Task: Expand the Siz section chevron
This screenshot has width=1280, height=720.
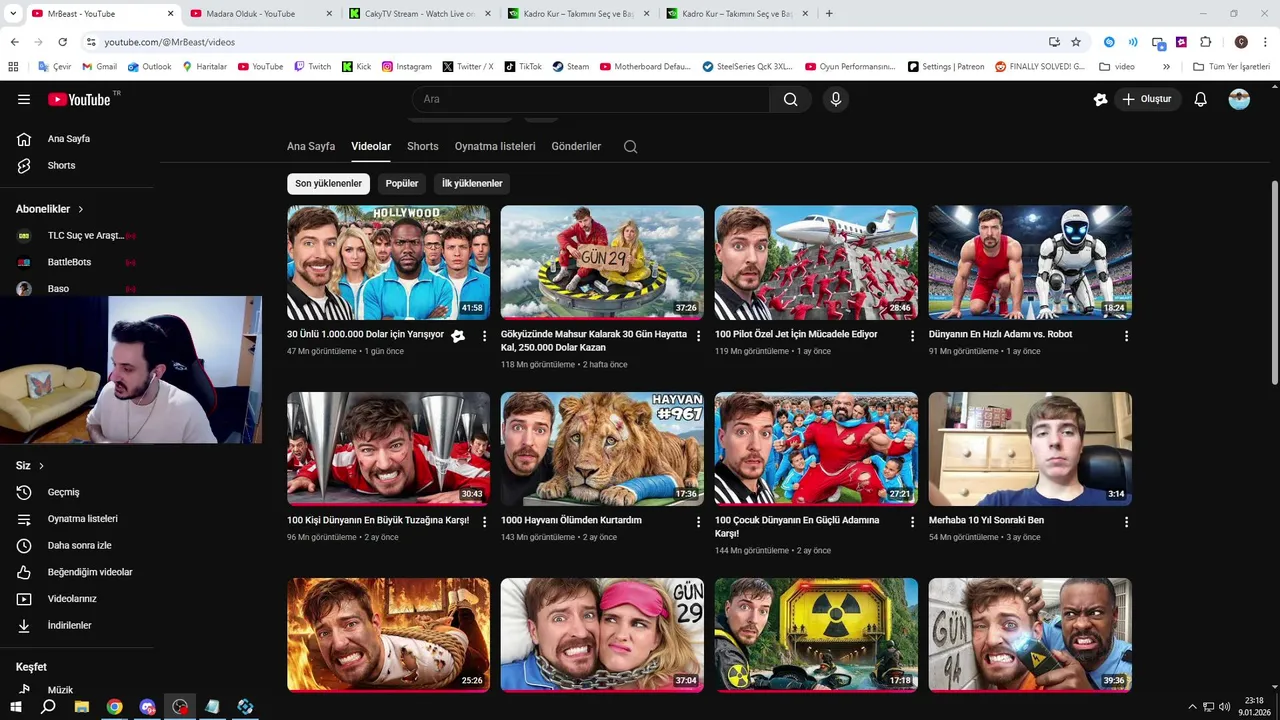Action: tap(41, 466)
